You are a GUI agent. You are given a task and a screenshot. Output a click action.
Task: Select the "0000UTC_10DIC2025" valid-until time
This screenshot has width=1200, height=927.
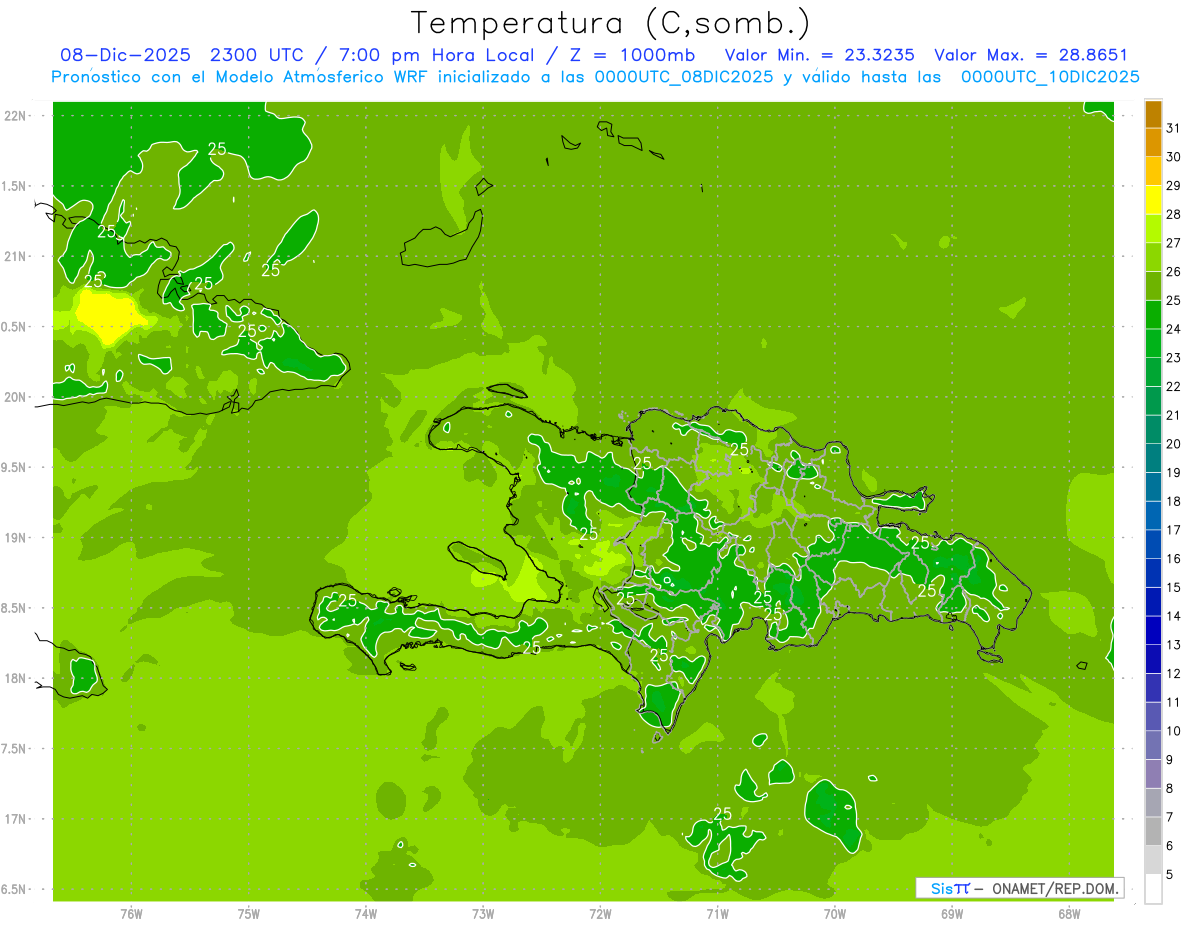1050,77
